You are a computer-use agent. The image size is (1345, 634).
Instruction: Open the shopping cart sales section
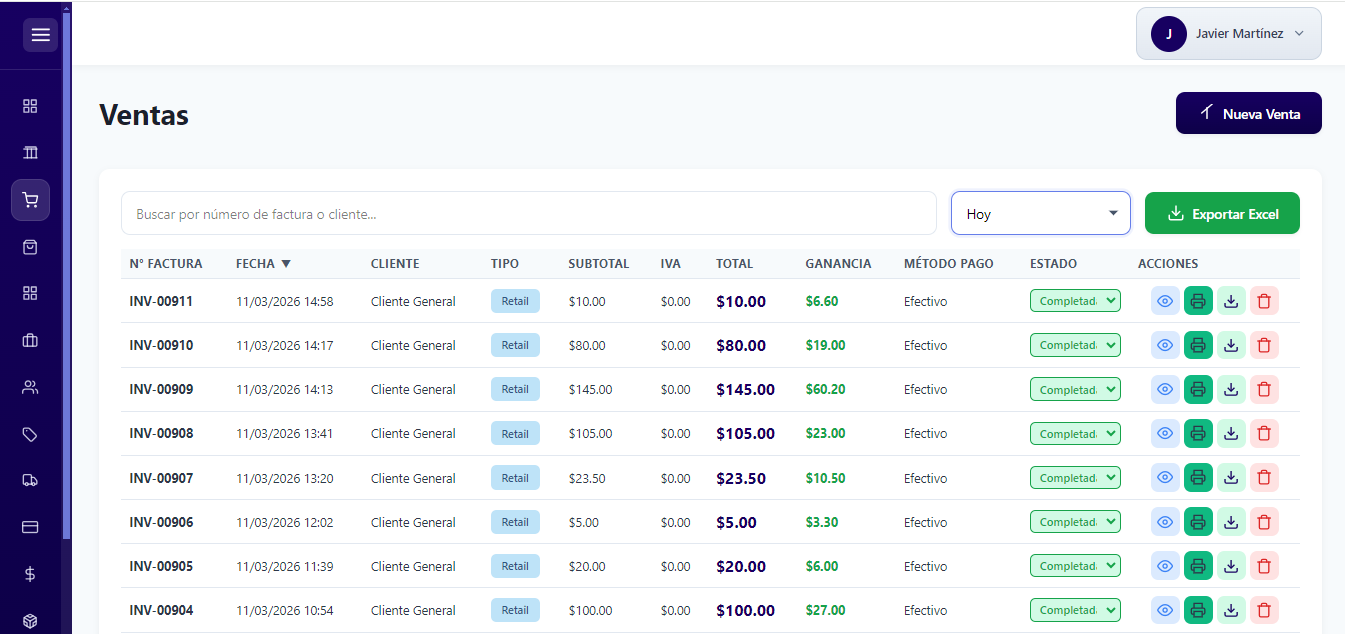30,200
